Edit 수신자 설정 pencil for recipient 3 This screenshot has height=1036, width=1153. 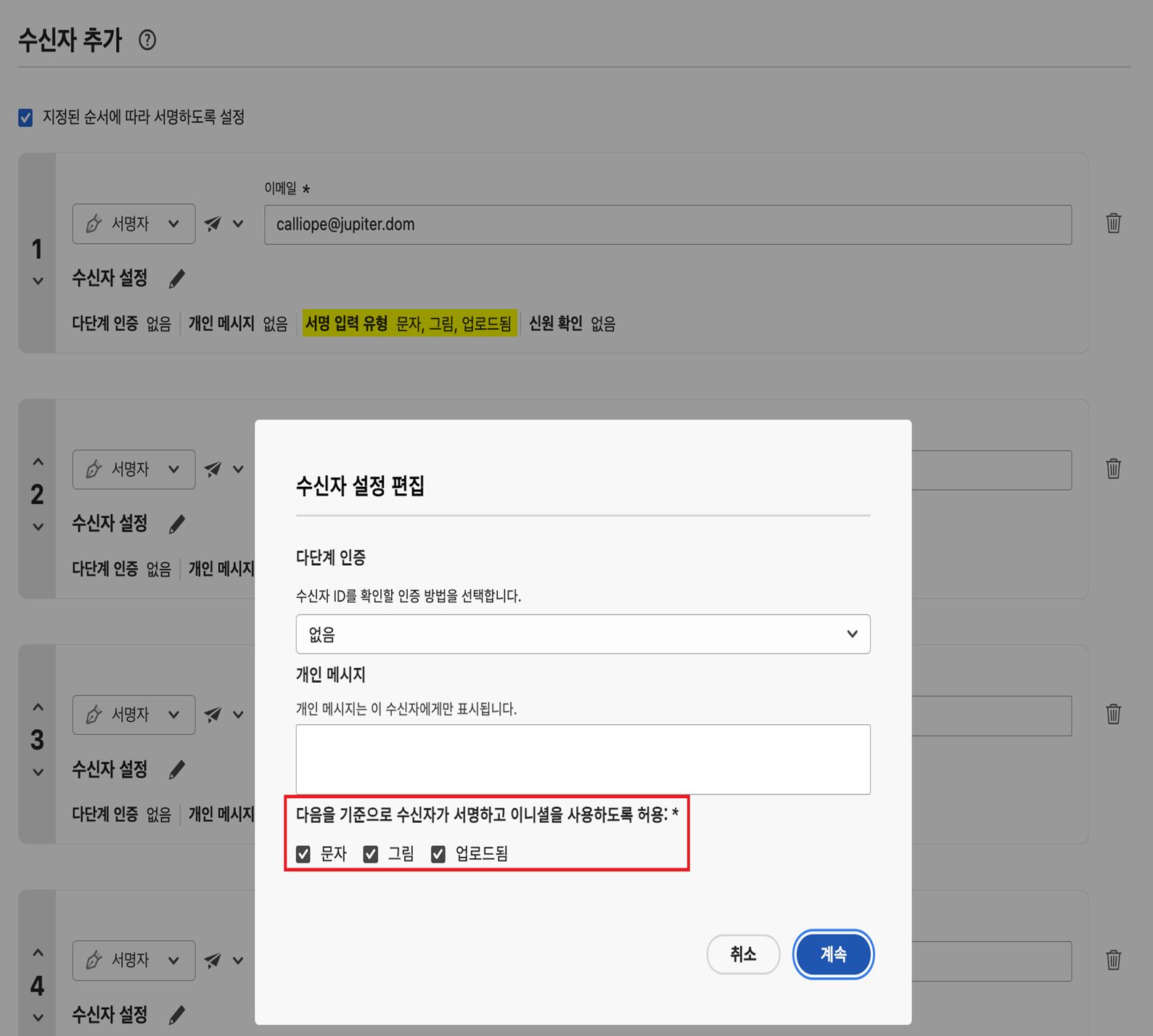tap(177, 770)
